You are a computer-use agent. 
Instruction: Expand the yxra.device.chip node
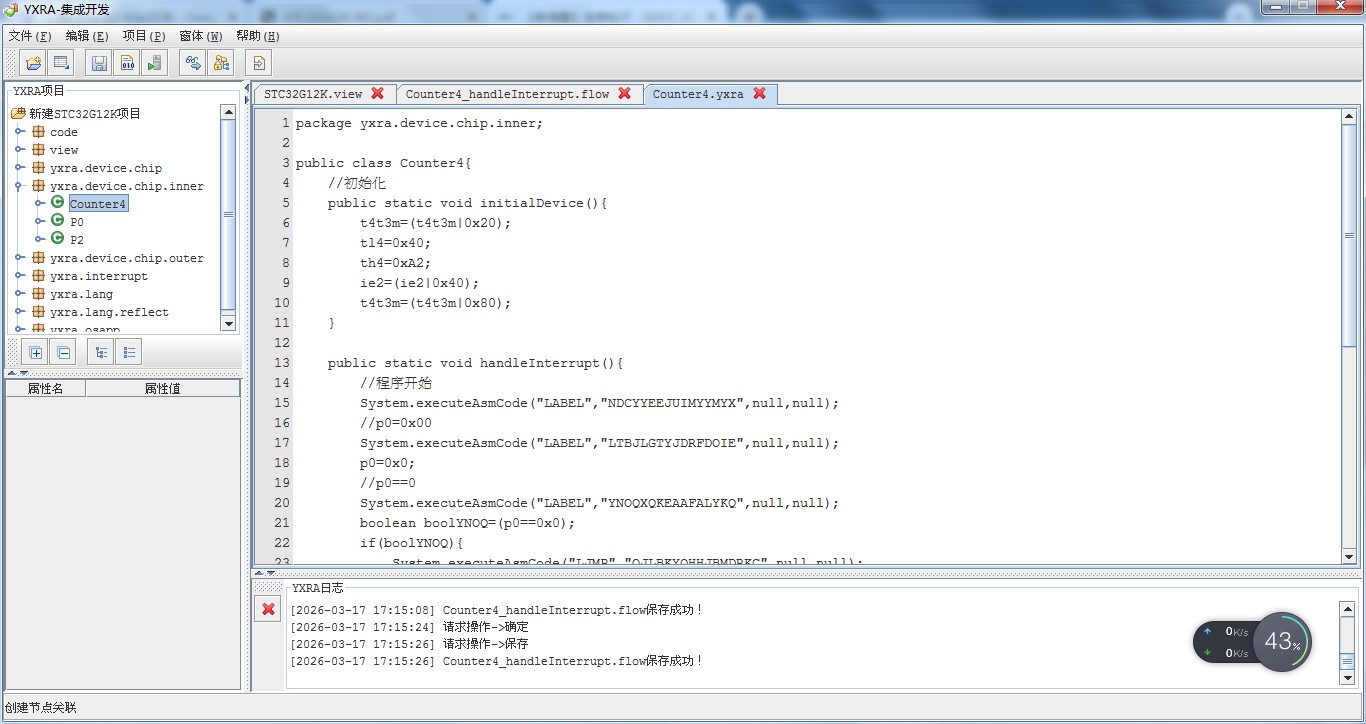point(20,167)
